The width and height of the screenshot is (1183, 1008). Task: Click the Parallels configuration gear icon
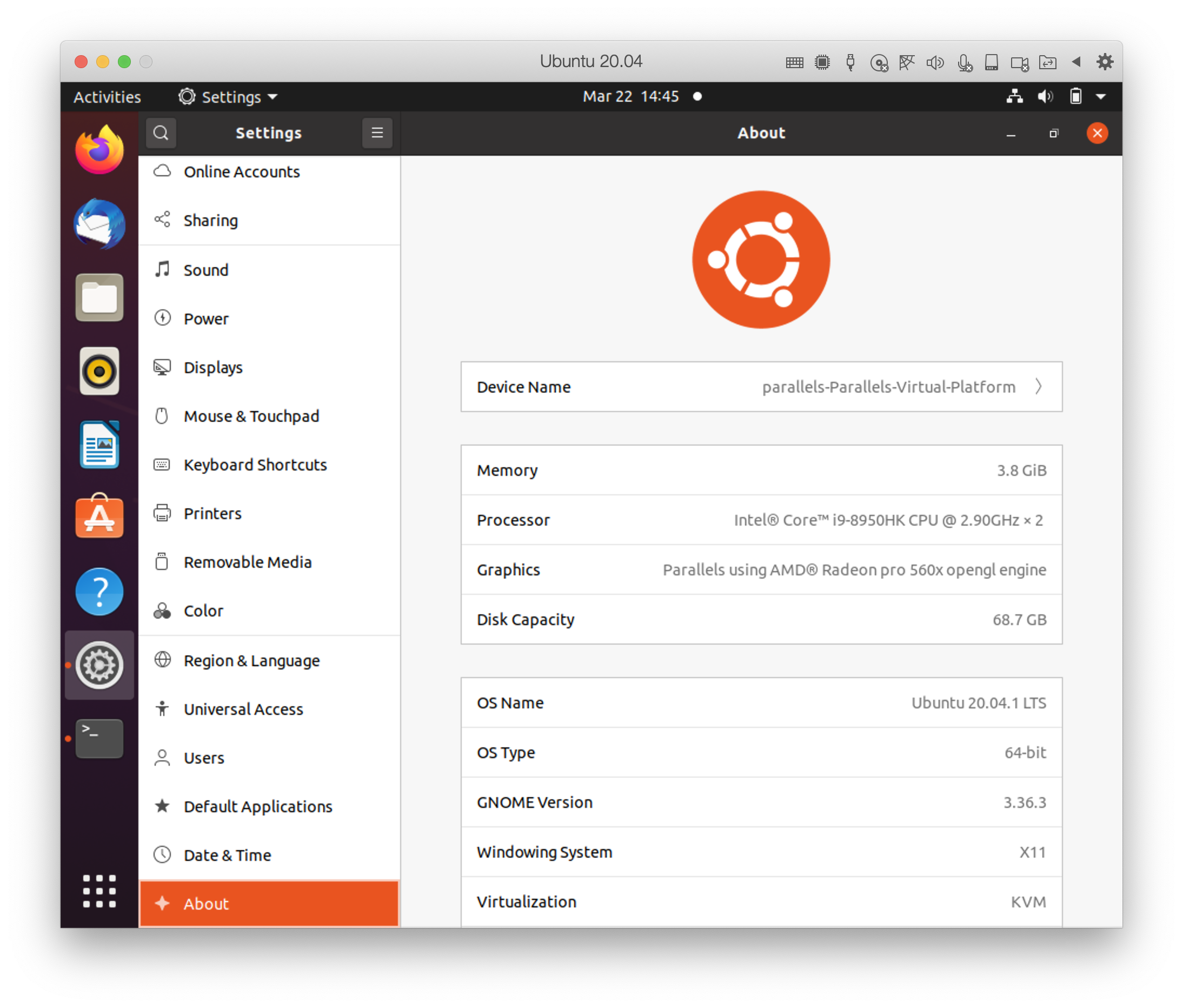coord(1105,62)
